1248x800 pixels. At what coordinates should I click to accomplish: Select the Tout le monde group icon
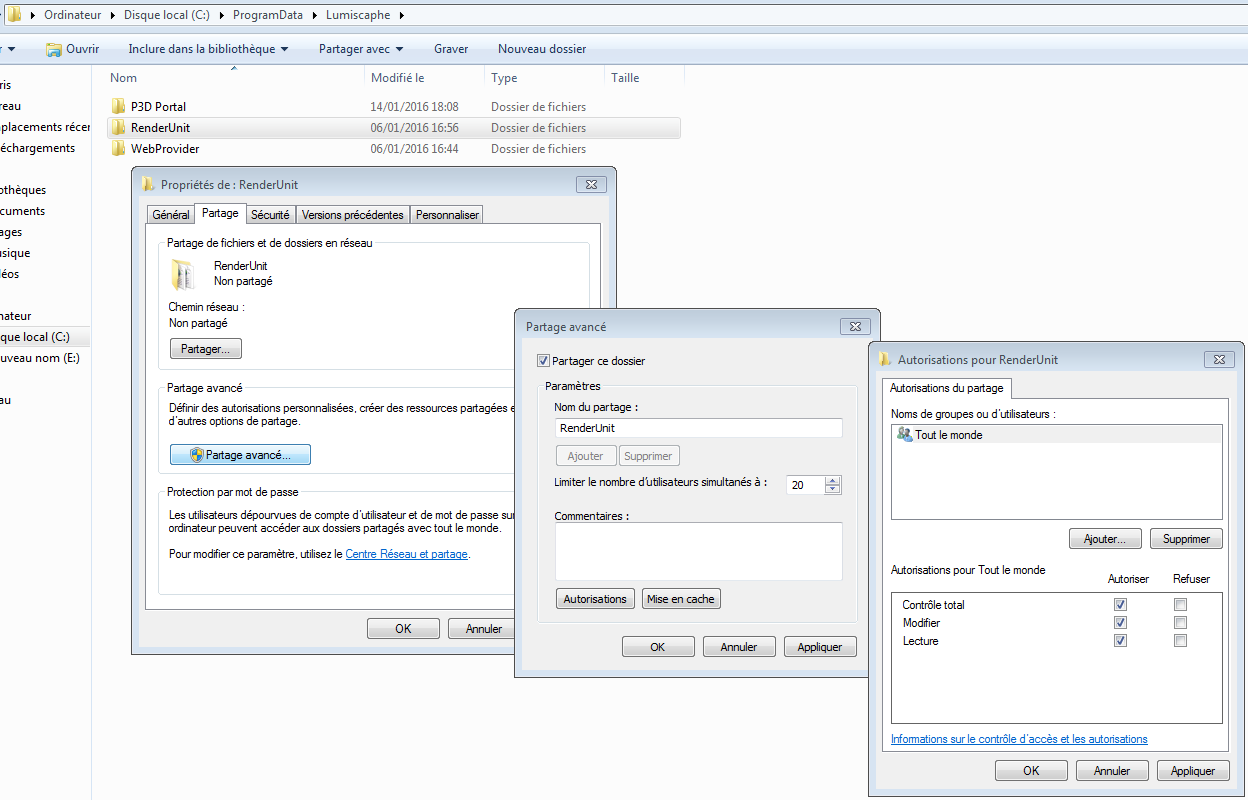[x=904, y=435]
